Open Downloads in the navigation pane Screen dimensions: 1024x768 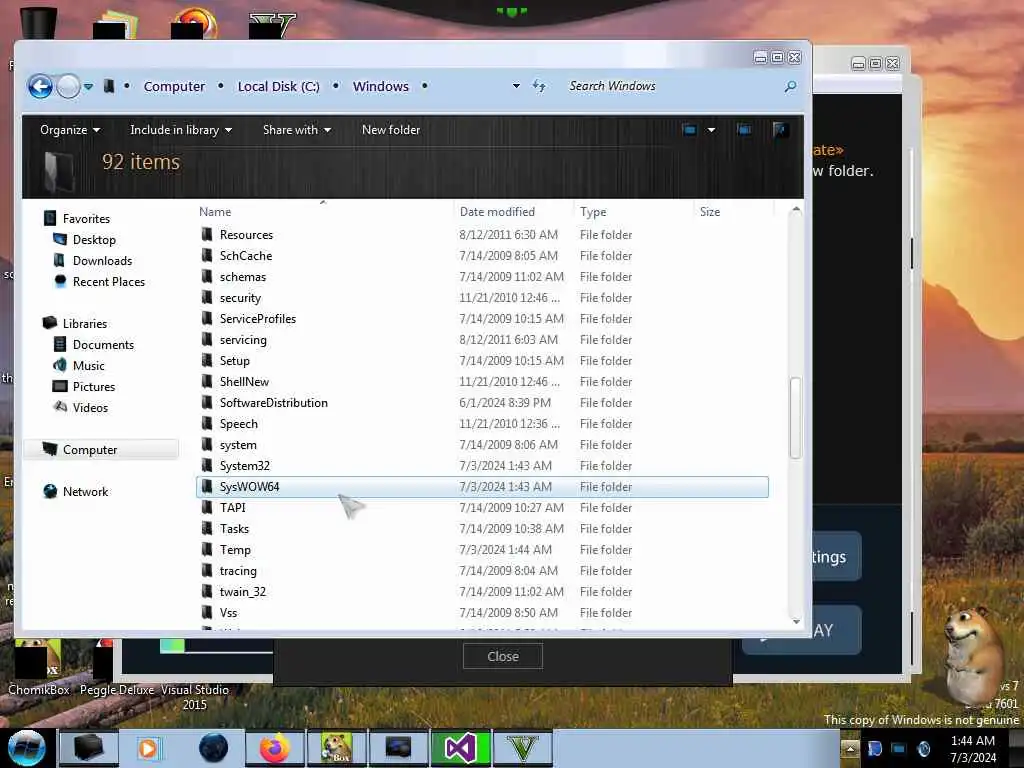(x=103, y=261)
